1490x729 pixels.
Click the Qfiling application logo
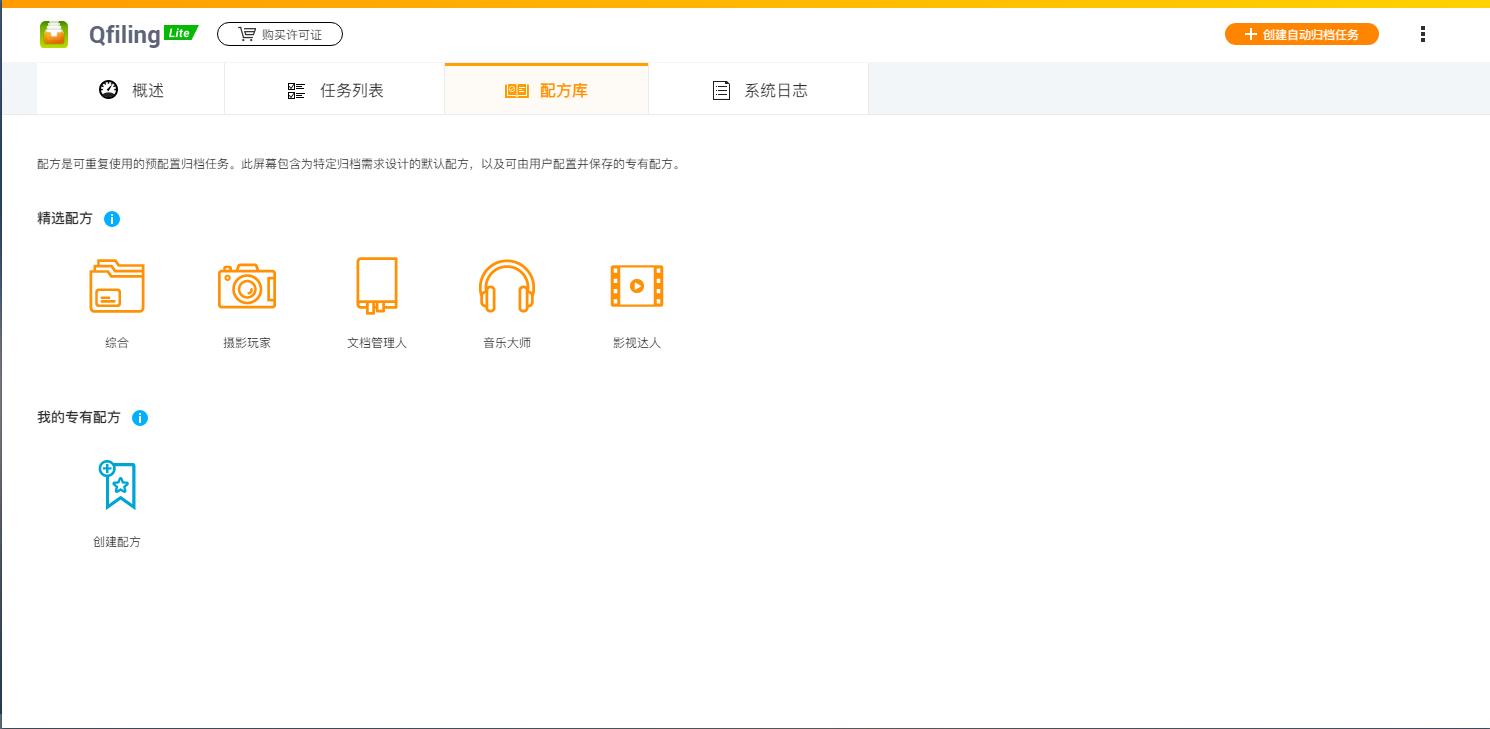[54, 33]
